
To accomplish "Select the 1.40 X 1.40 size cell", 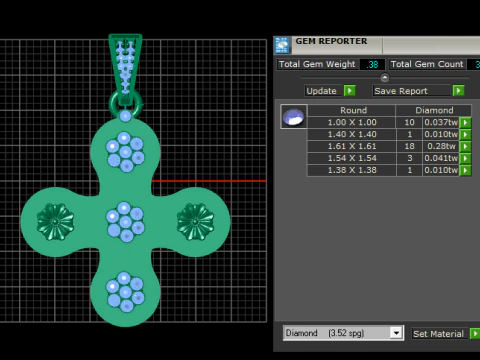I will pyautogui.click(x=352, y=134).
